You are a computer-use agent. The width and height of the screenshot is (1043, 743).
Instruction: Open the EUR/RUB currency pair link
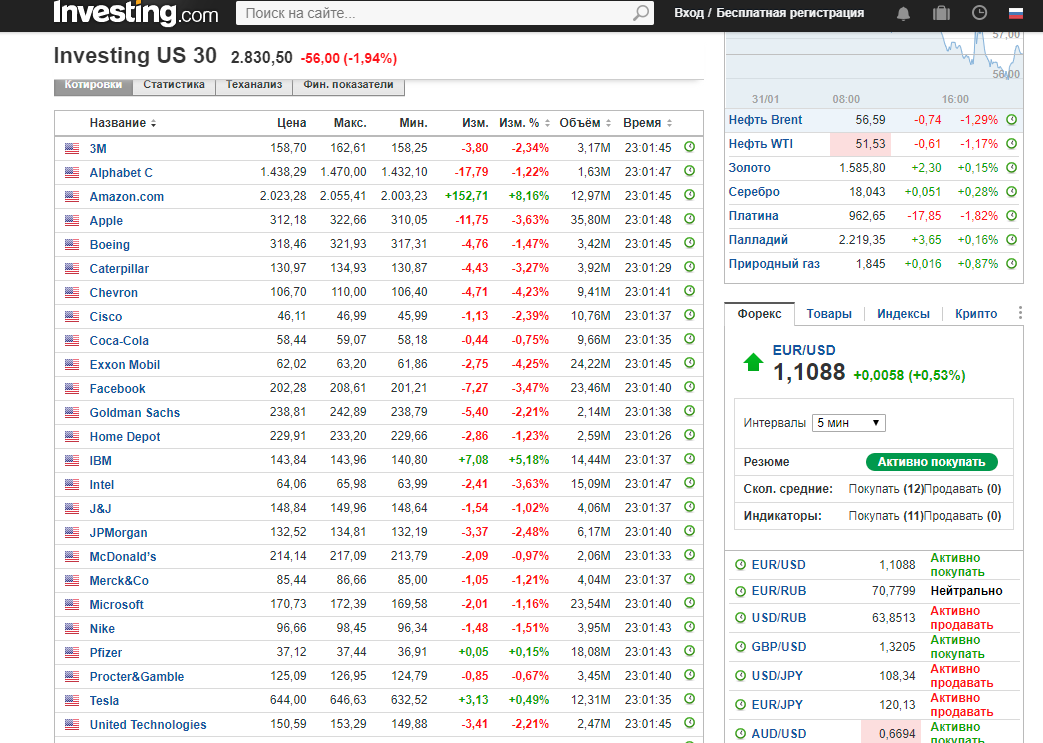pyautogui.click(x=778, y=591)
